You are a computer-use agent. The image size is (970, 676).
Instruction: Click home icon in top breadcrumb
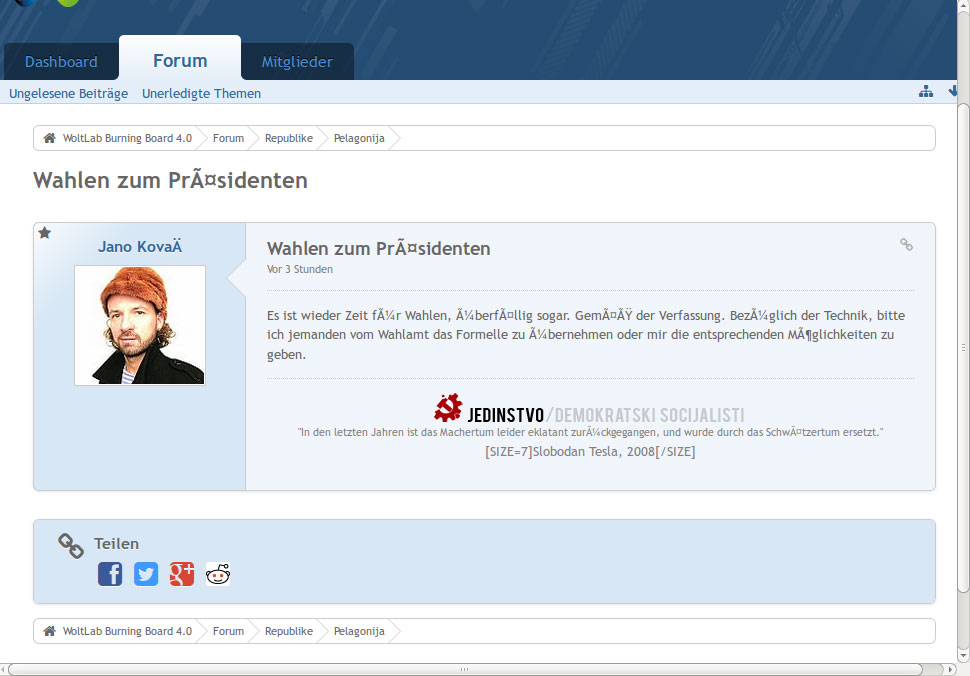pos(49,138)
